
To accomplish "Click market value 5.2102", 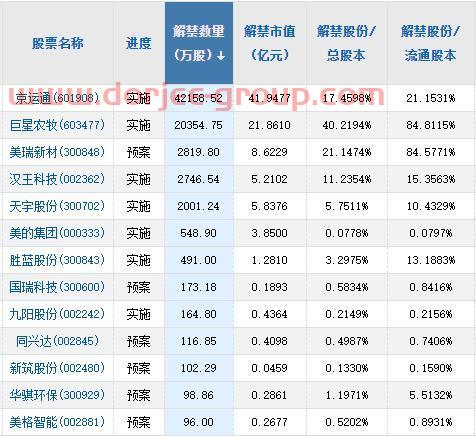I will 269,179.
